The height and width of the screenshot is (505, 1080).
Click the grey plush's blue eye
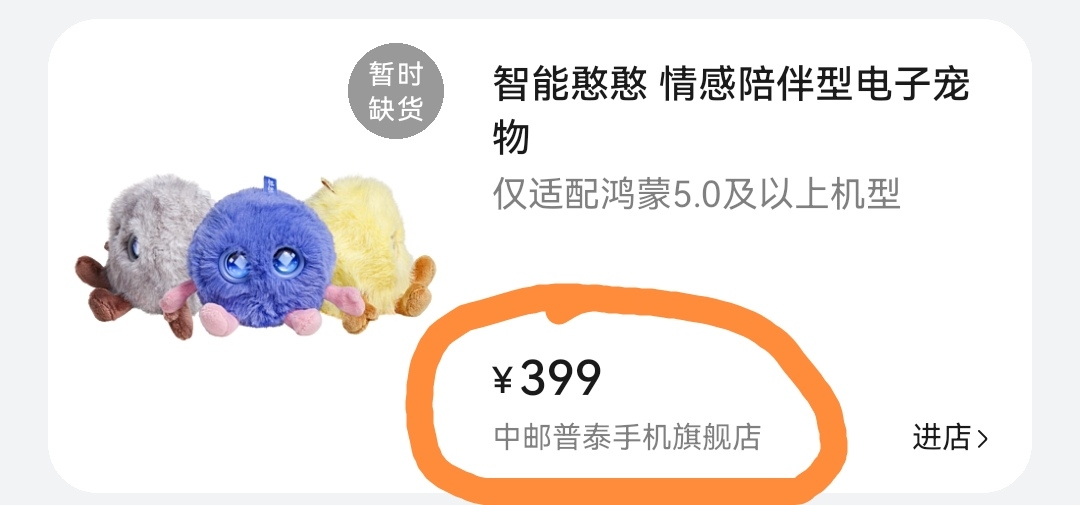pos(133,247)
